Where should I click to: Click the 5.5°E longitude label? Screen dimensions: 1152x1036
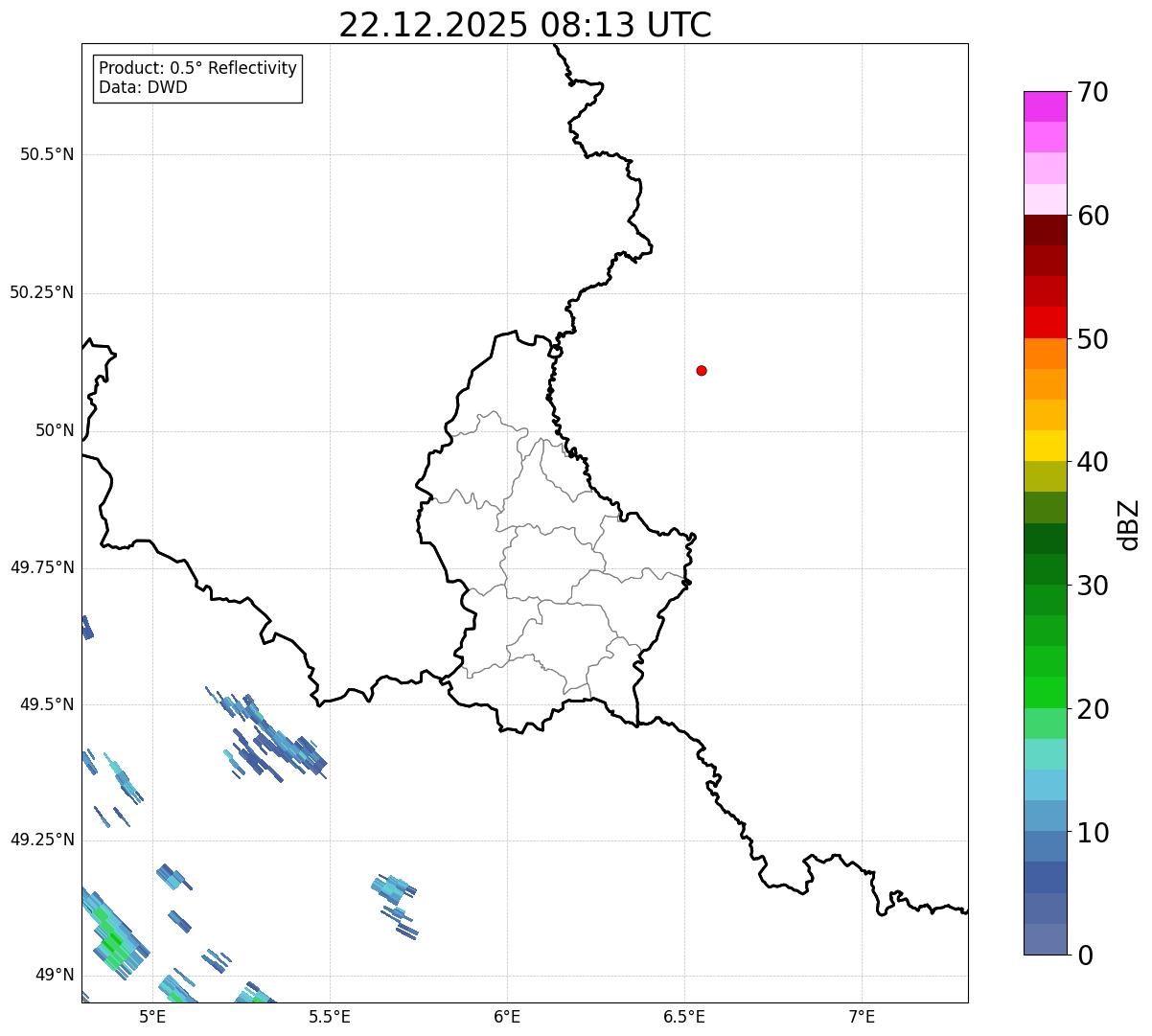pyautogui.click(x=330, y=1016)
